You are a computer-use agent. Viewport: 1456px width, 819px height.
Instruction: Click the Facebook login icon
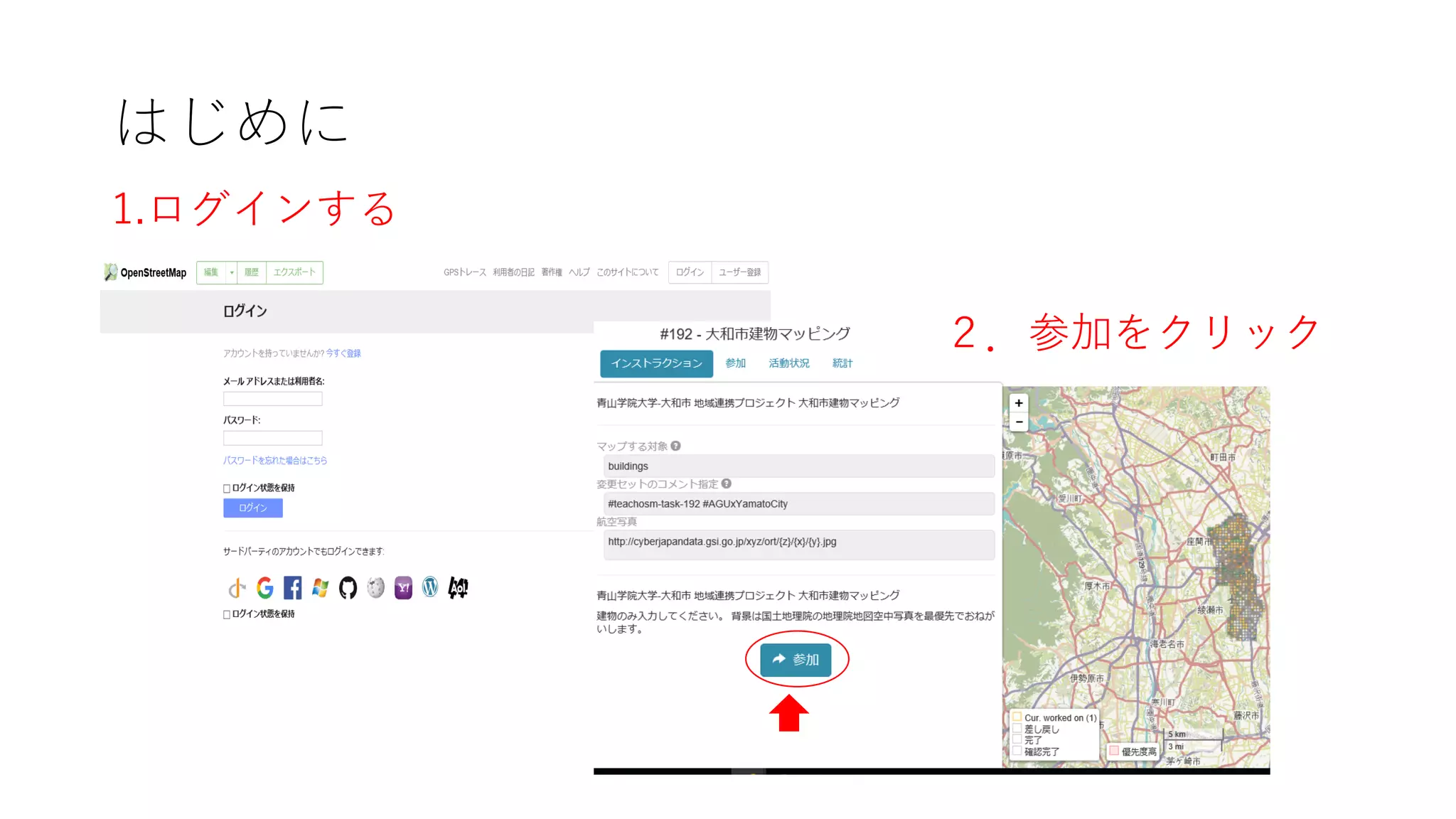292,588
